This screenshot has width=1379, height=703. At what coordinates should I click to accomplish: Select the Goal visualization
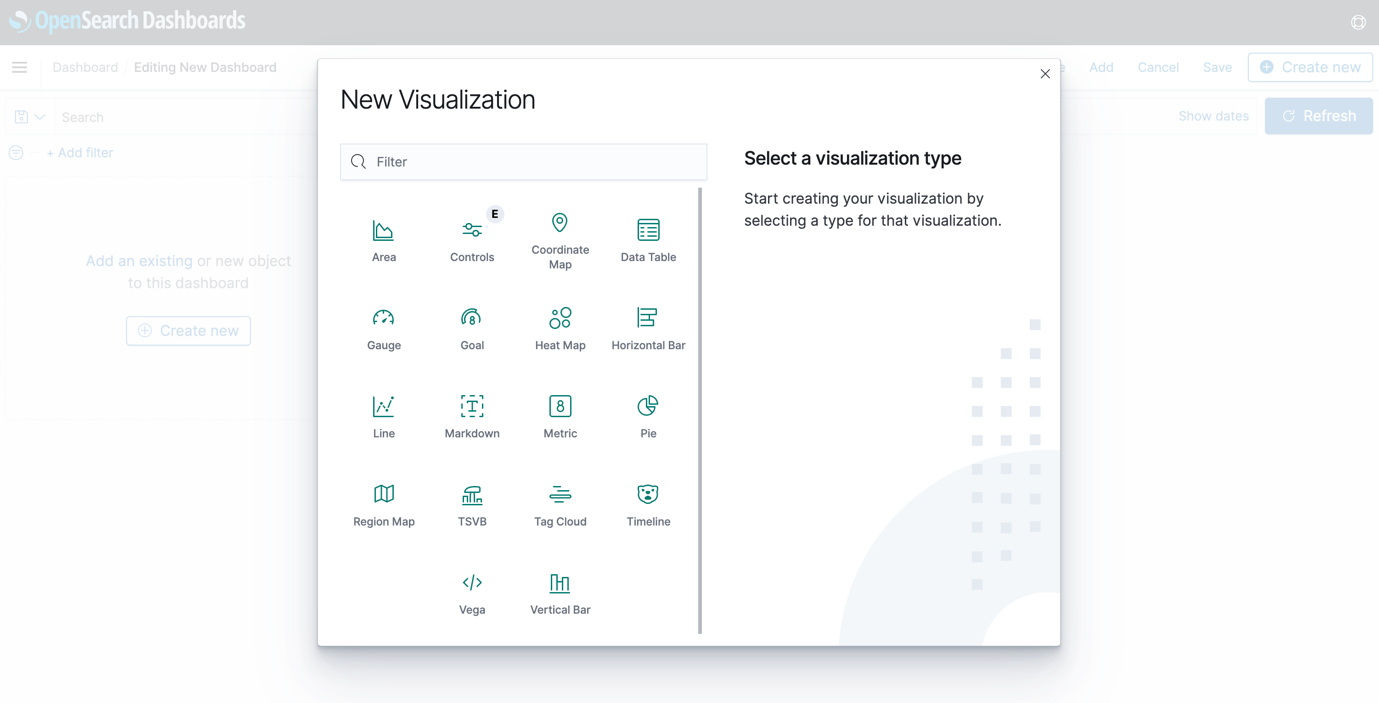point(472,329)
